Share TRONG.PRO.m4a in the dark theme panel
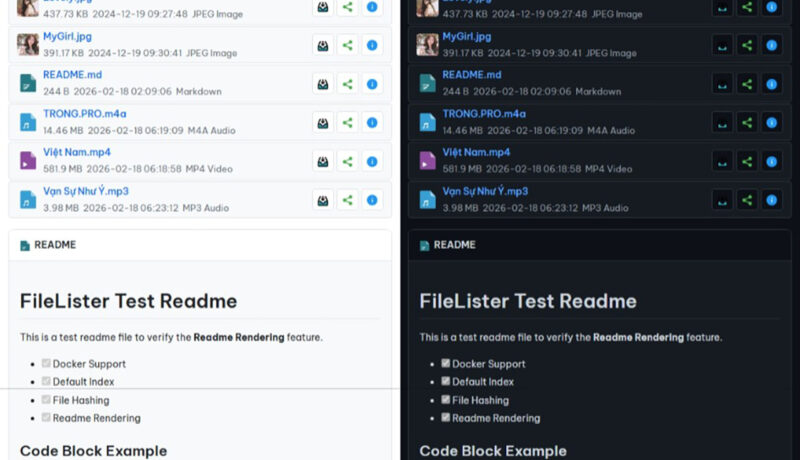The image size is (800, 460). coord(747,123)
